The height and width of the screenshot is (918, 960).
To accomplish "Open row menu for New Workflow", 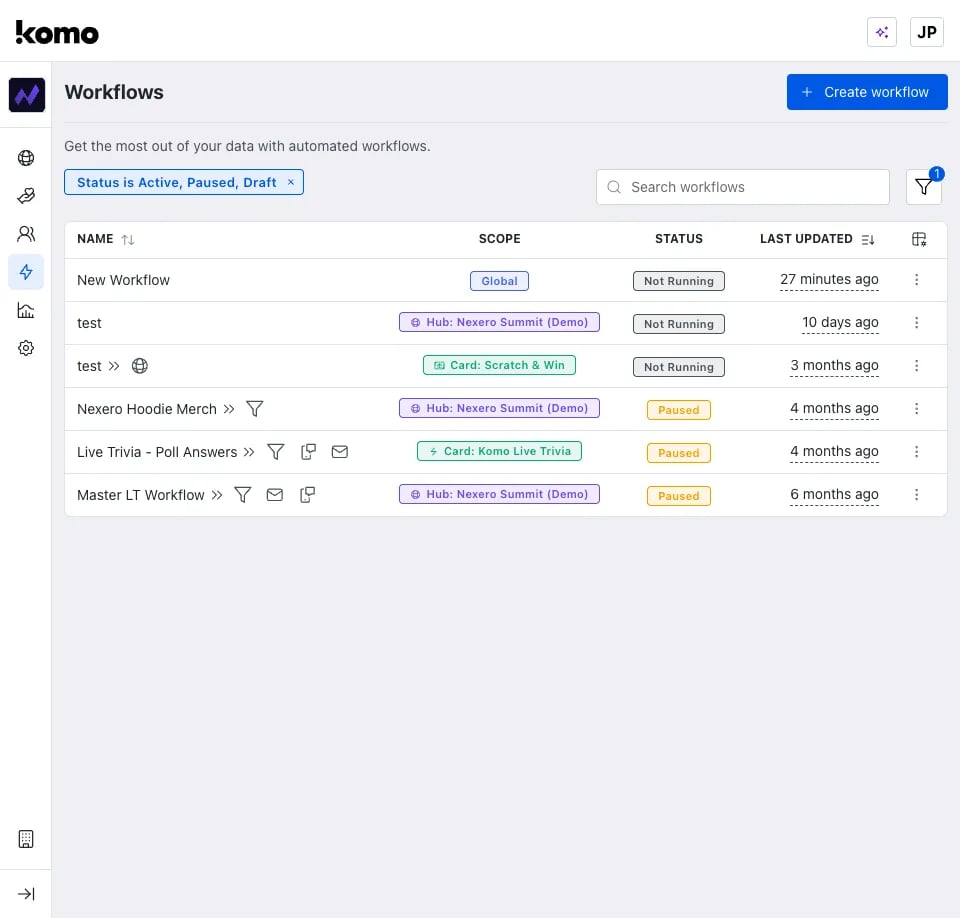I will click(x=916, y=279).
